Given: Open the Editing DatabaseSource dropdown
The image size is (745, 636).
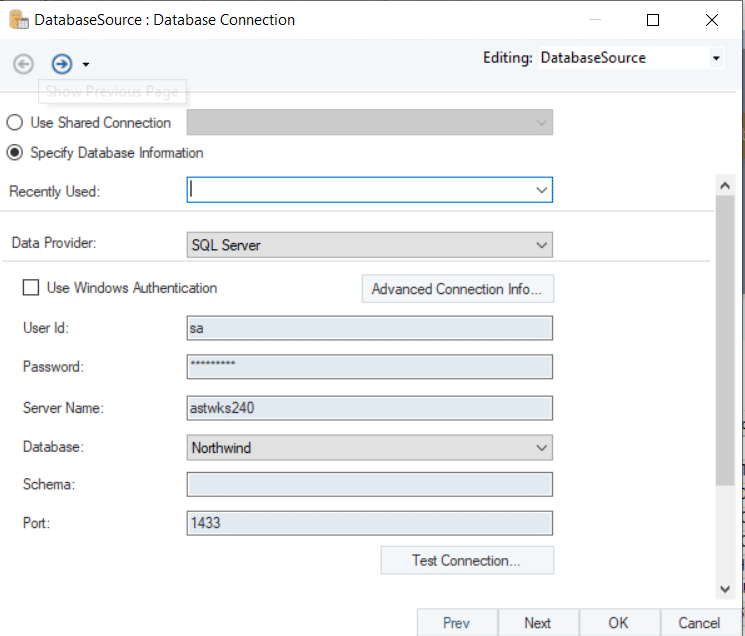Looking at the screenshot, I should pos(716,59).
